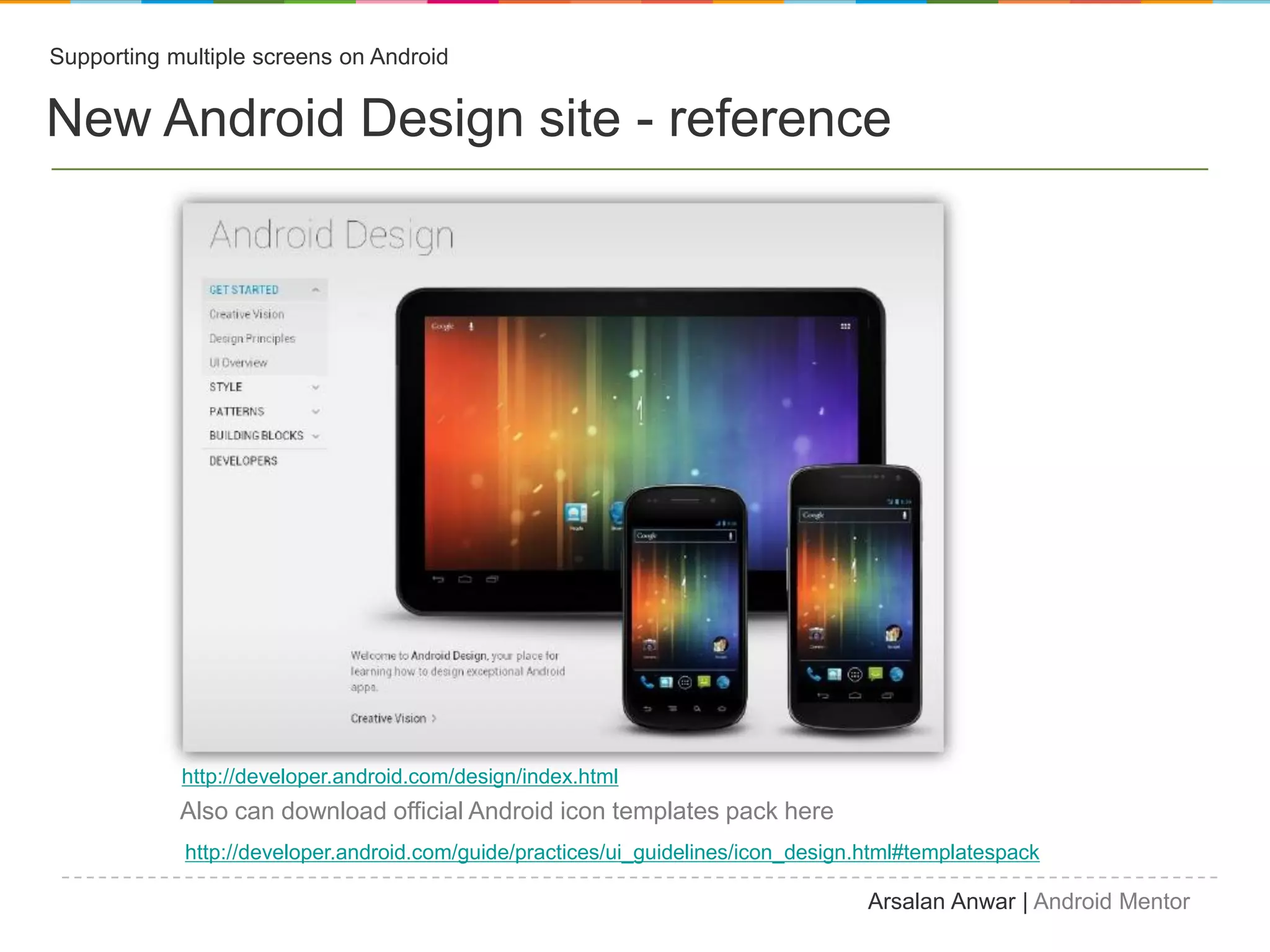Expand the STYLE section chevron
Screen dimensions: 1270x952
point(316,387)
